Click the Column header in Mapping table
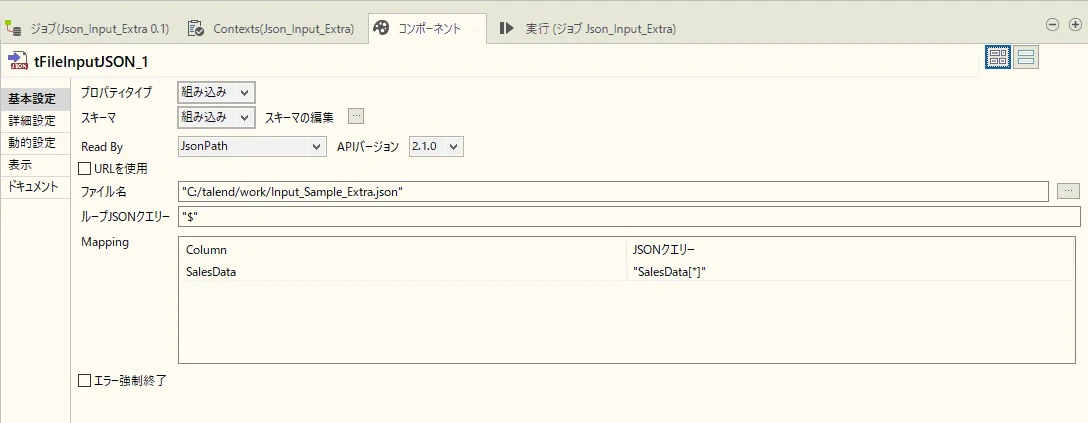Viewport: 1088px width, 423px height. tap(402, 250)
